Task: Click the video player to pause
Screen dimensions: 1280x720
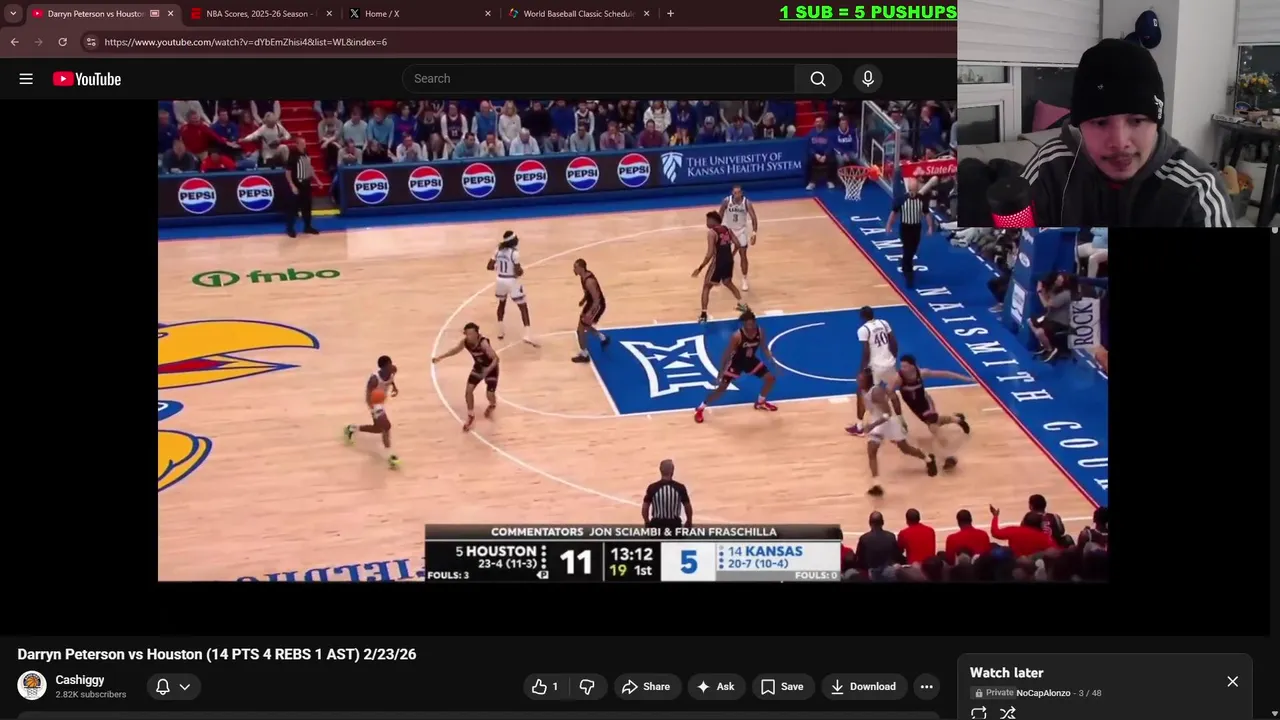Action: click(x=632, y=340)
